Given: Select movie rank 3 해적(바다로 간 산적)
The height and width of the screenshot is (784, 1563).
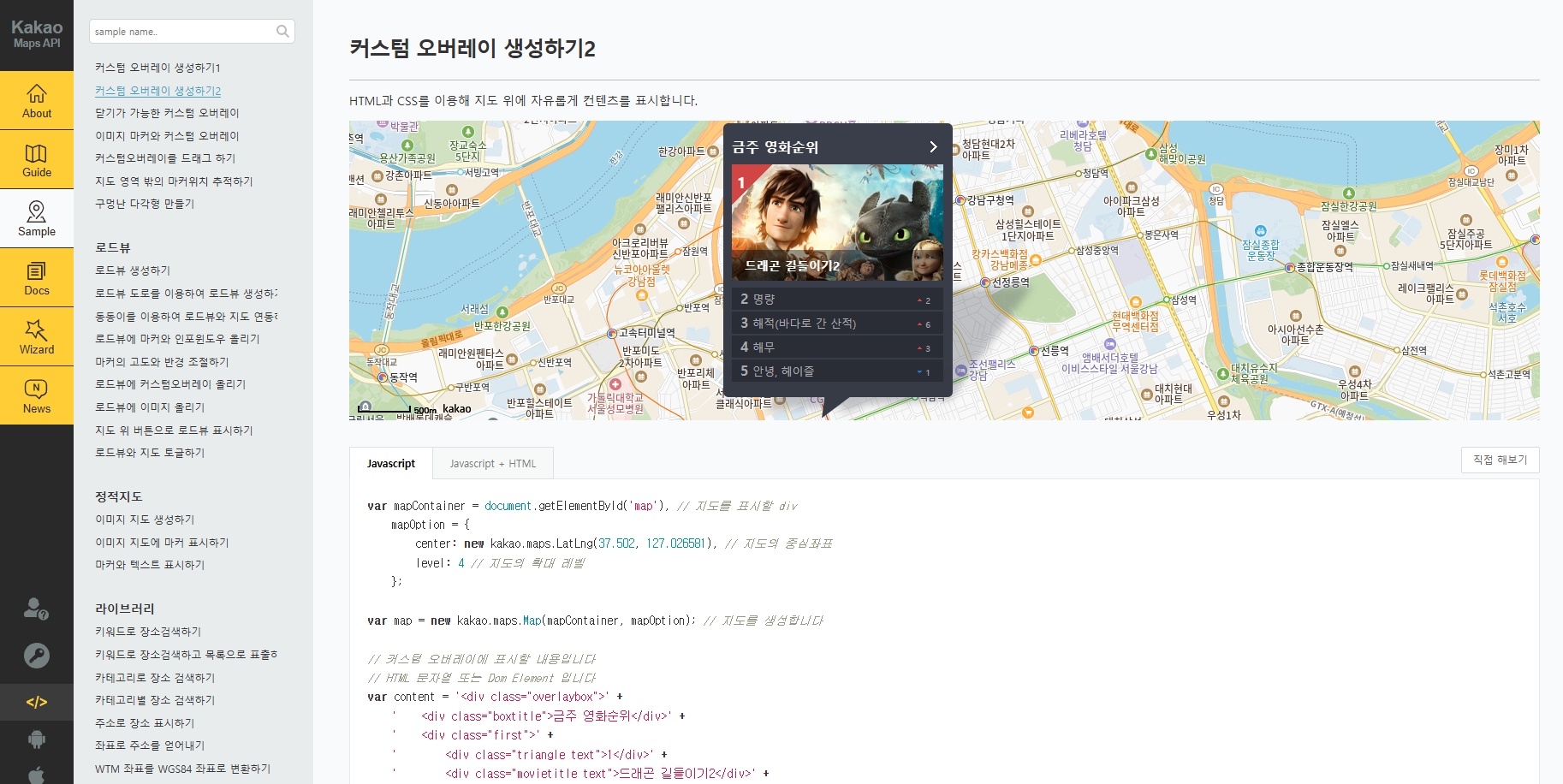Looking at the screenshot, I should click(837, 323).
